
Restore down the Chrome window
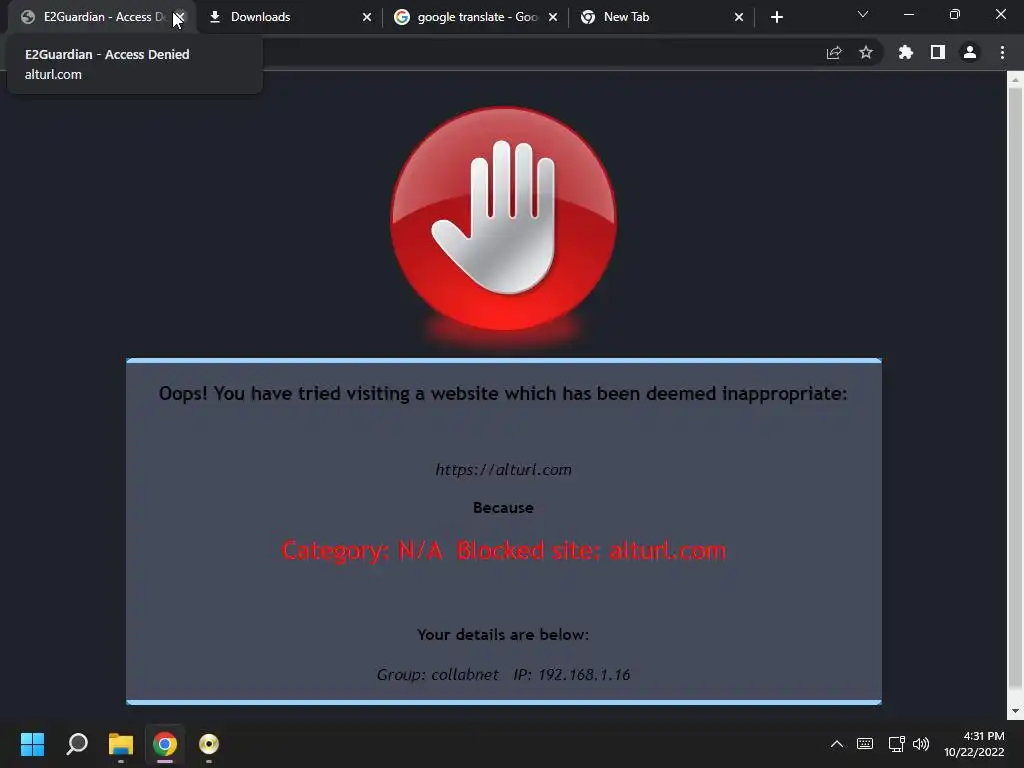tap(955, 14)
